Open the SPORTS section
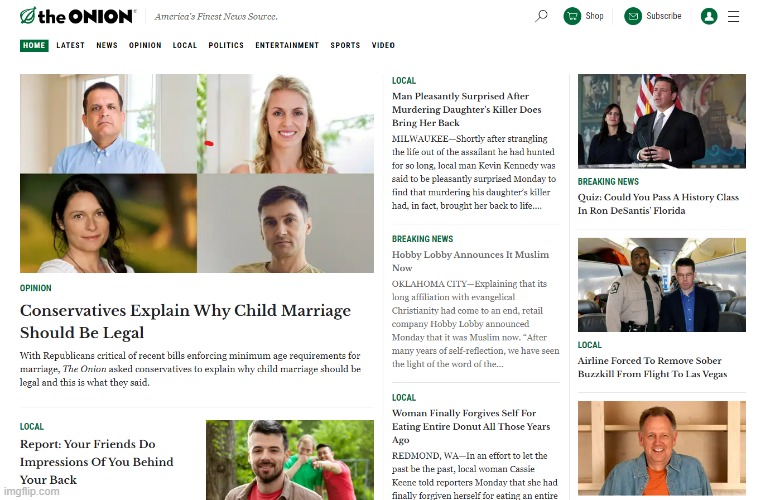 (x=345, y=45)
